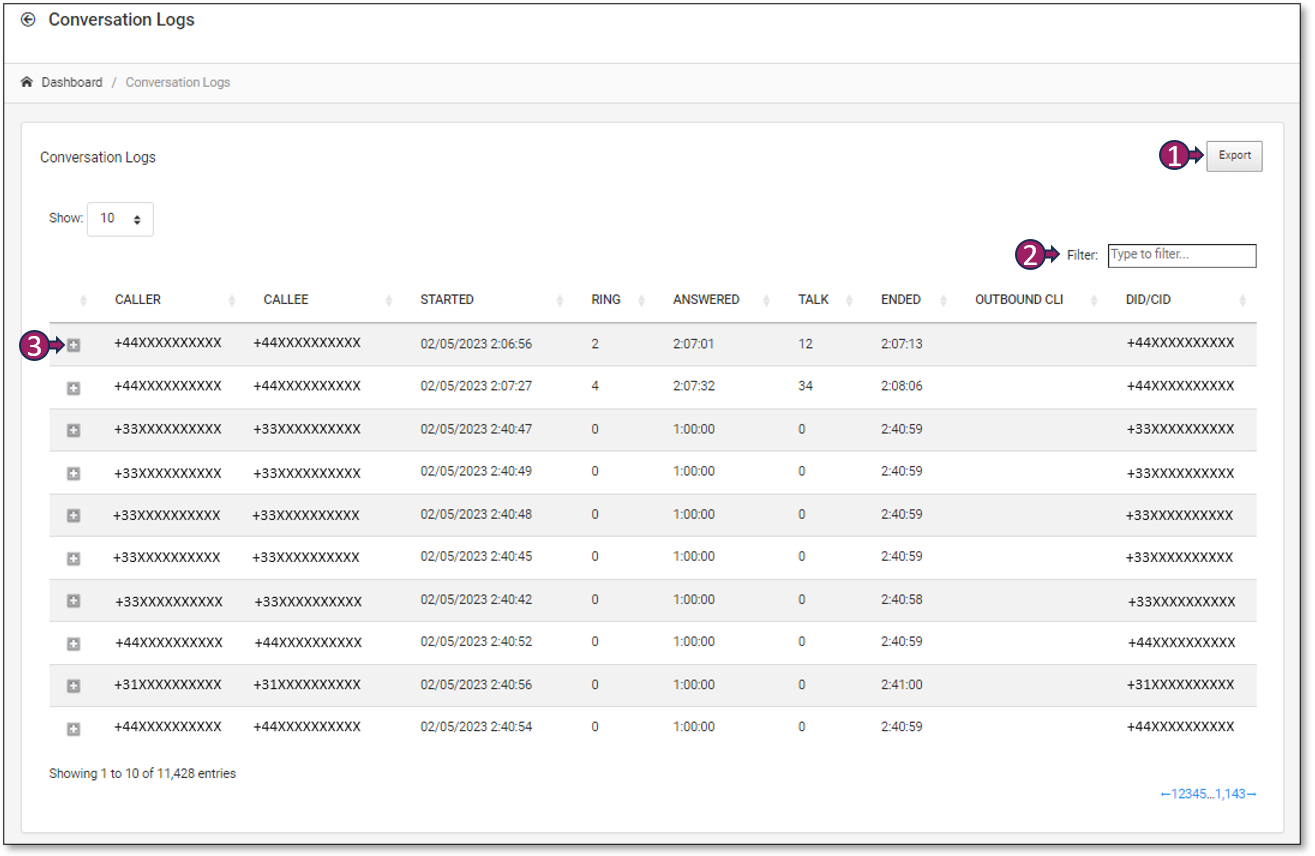Sort by the ANSWERED column header
The width and height of the screenshot is (1315, 856).
pyautogui.click(x=706, y=300)
